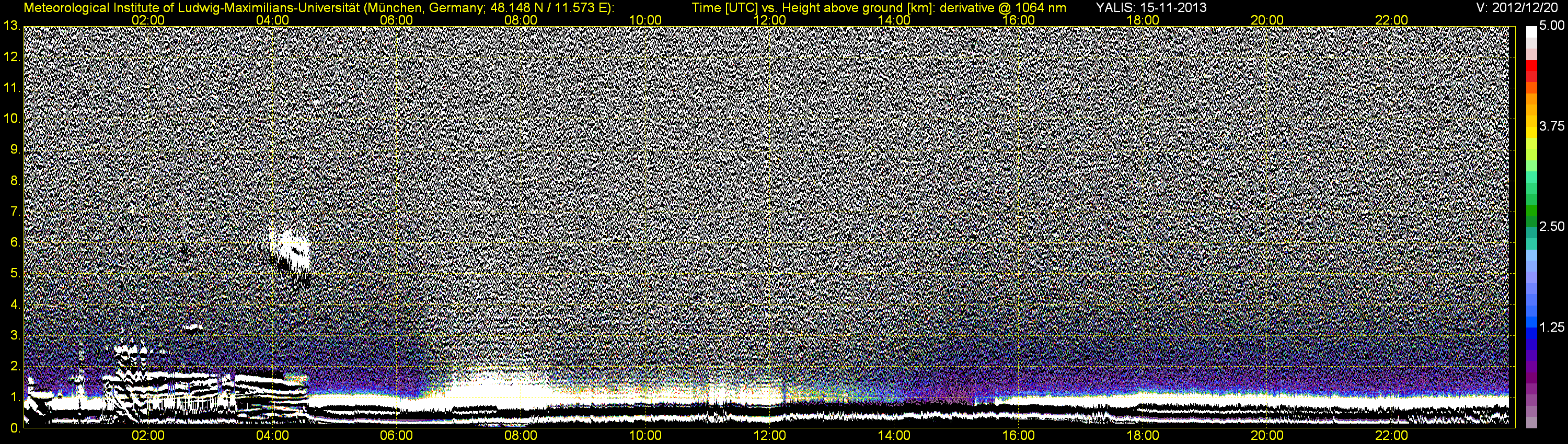Click the '9.' height axis label
Image resolution: width=1568 pixels, height=444 pixels.
click(15, 149)
